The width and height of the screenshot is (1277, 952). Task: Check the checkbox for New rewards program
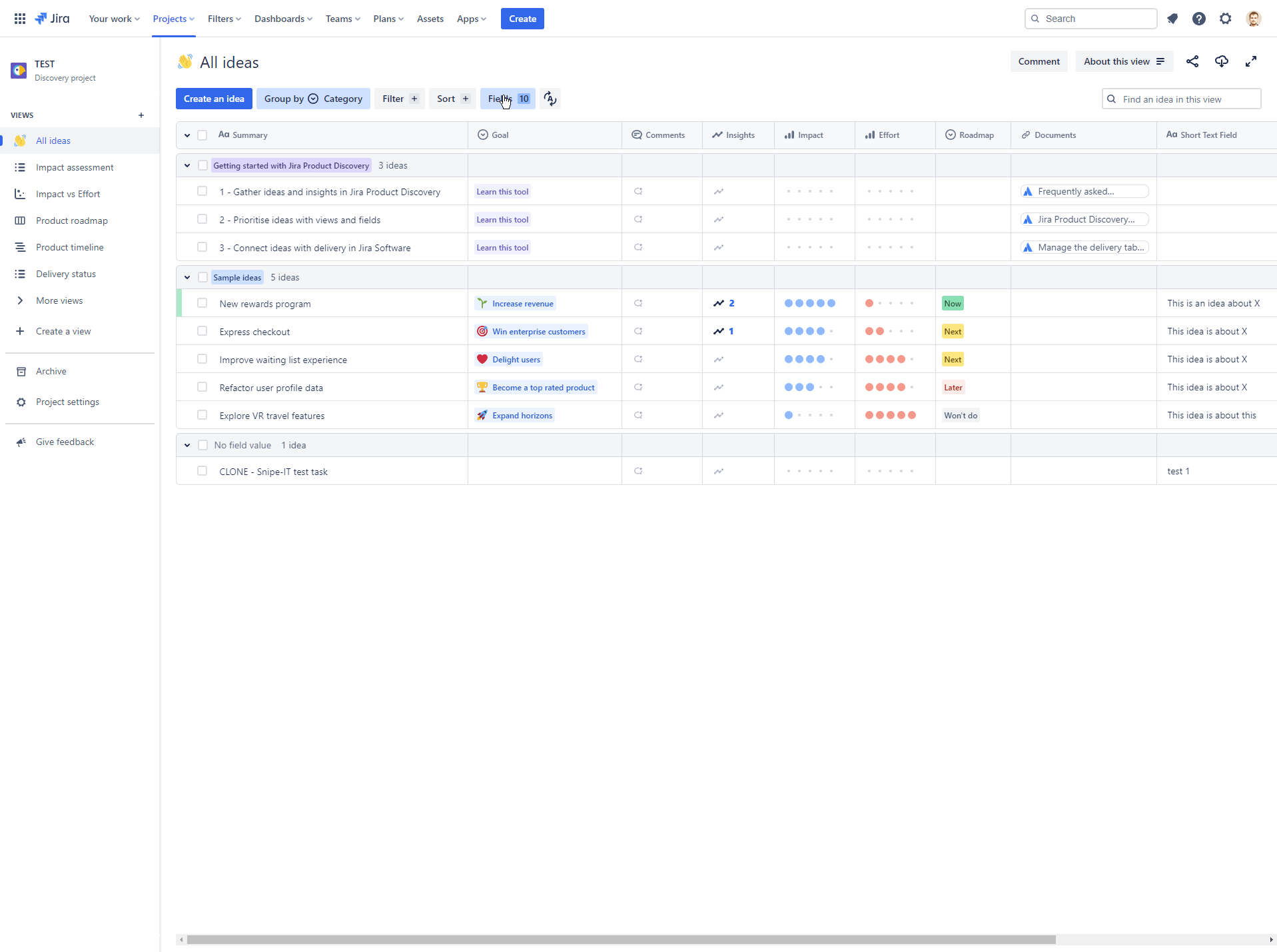(x=203, y=302)
